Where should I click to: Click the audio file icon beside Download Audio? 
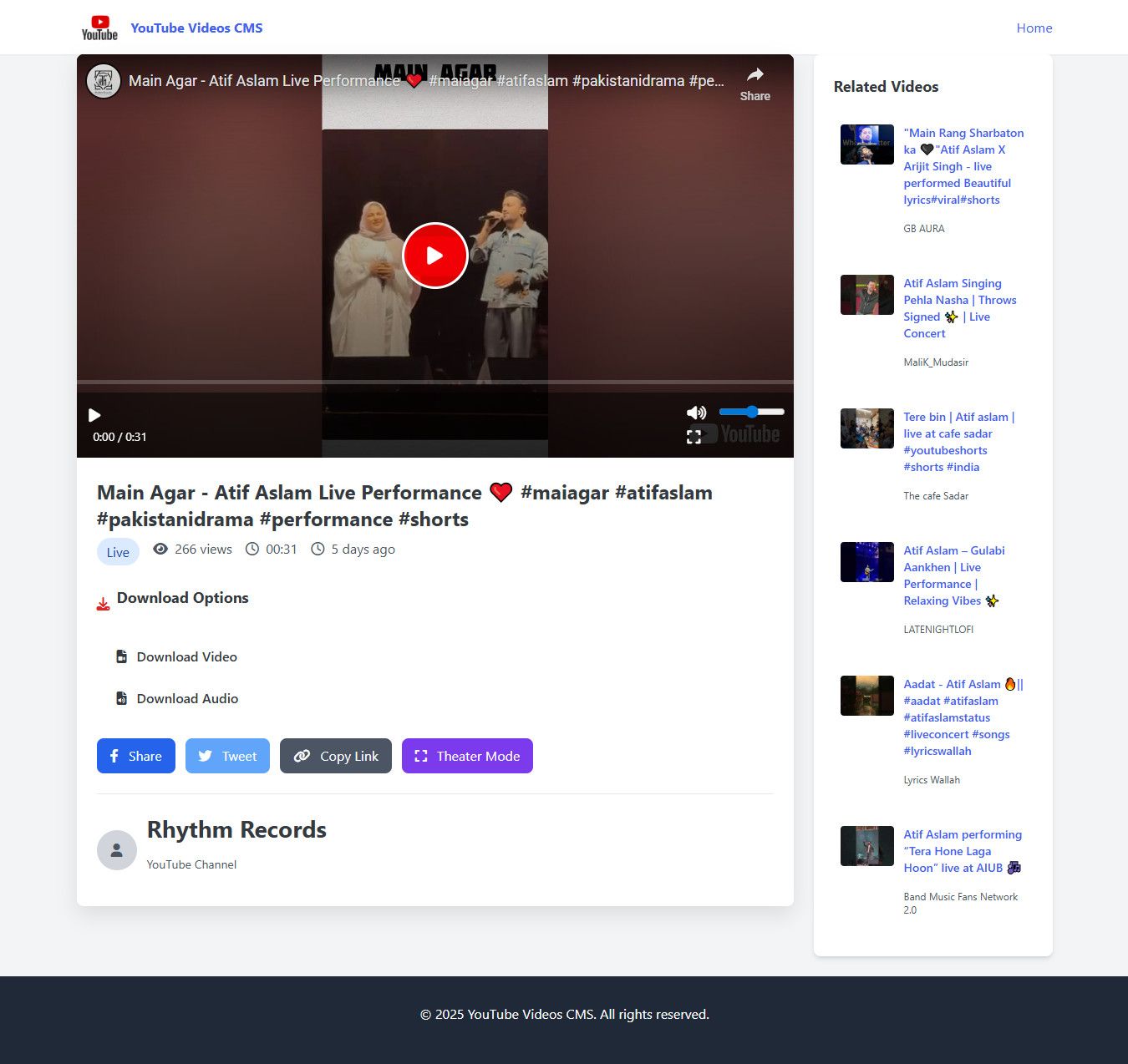pos(121,698)
